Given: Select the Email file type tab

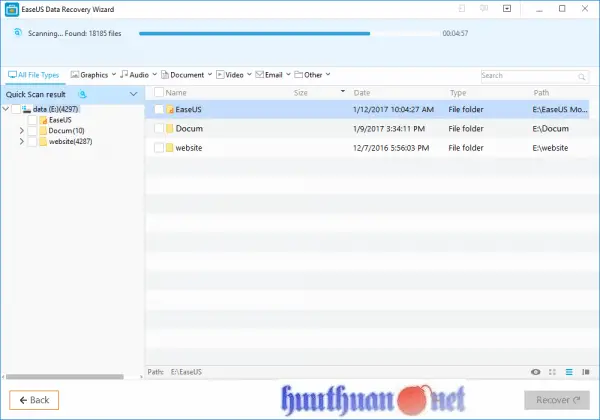Looking at the screenshot, I should point(269,75).
